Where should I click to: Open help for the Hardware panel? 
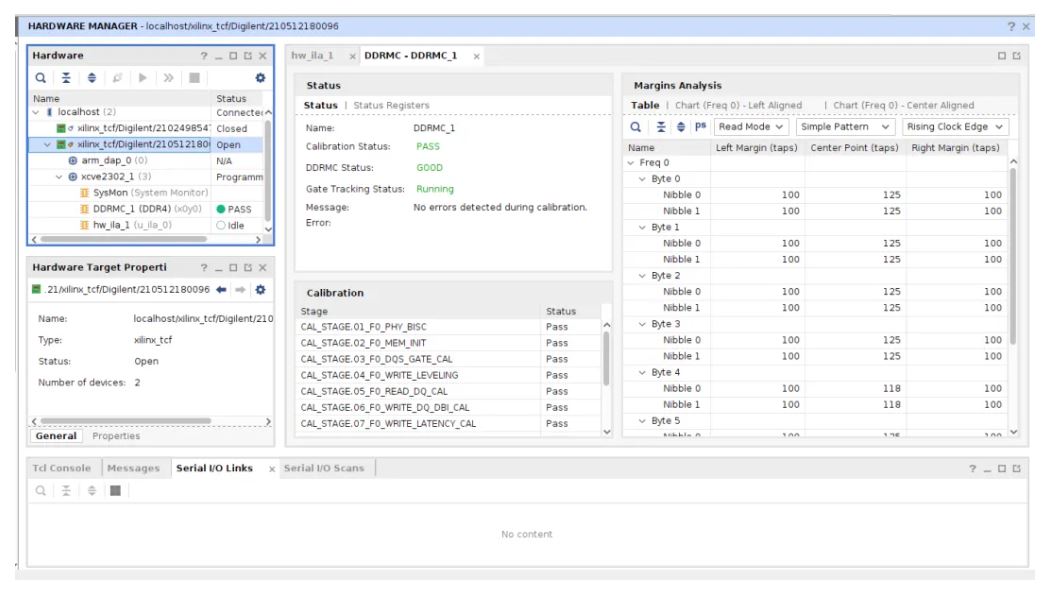pyautogui.click(x=204, y=56)
